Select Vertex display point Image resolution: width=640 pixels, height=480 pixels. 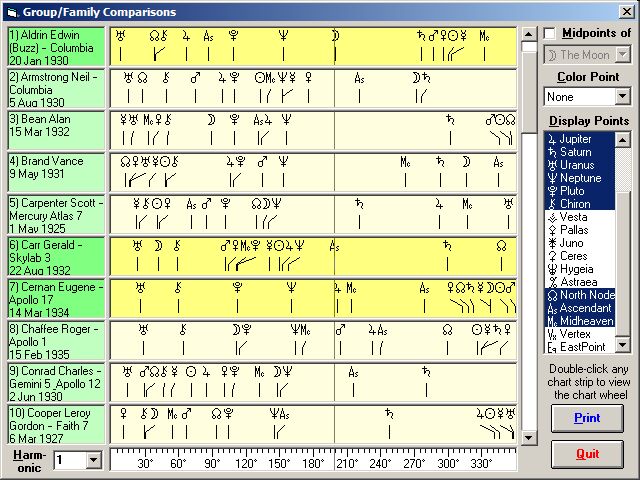tap(580, 334)
